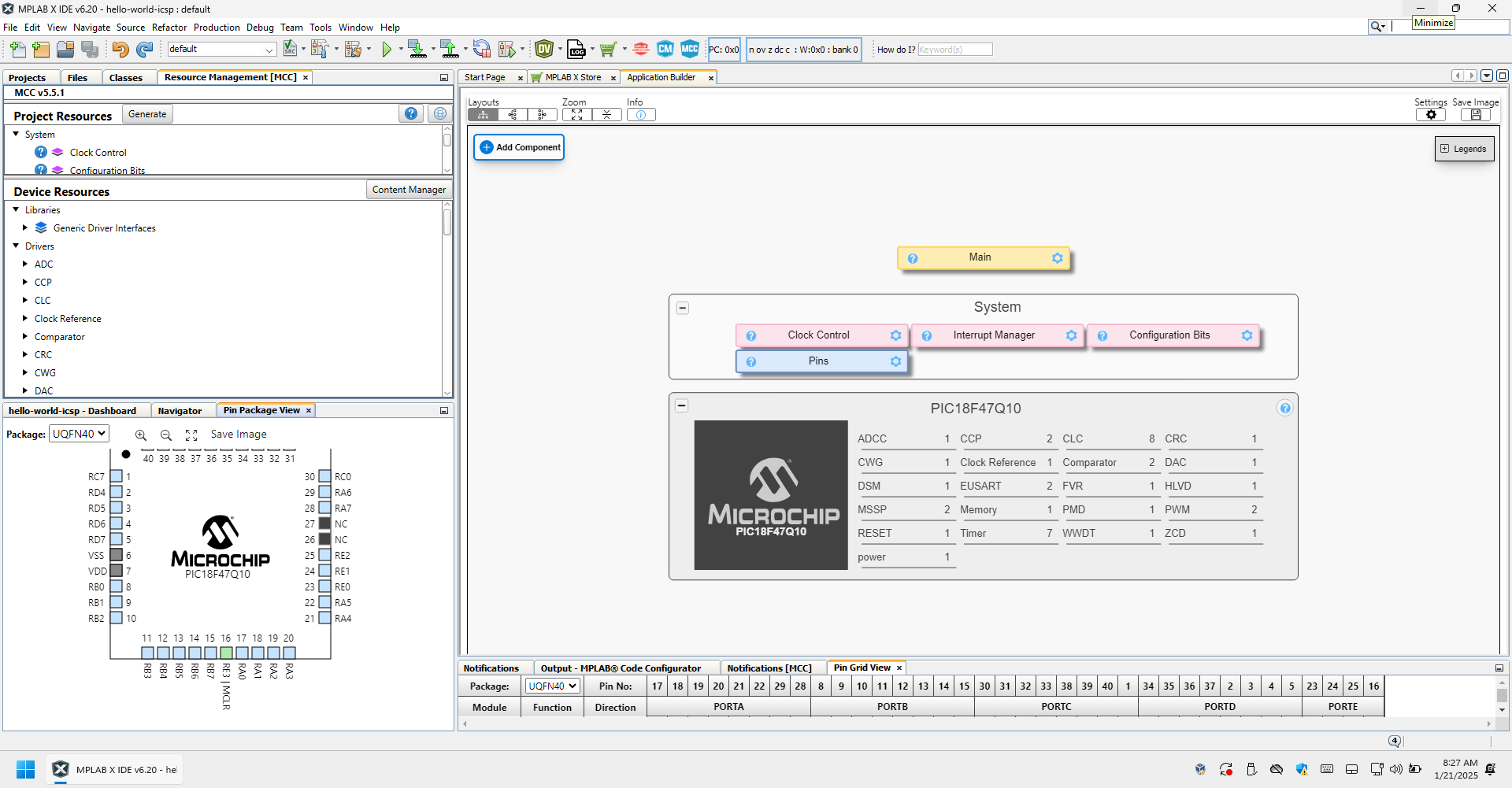Click the Generate button
This screenshot has width=1512, height=788.
pos(147,114)
